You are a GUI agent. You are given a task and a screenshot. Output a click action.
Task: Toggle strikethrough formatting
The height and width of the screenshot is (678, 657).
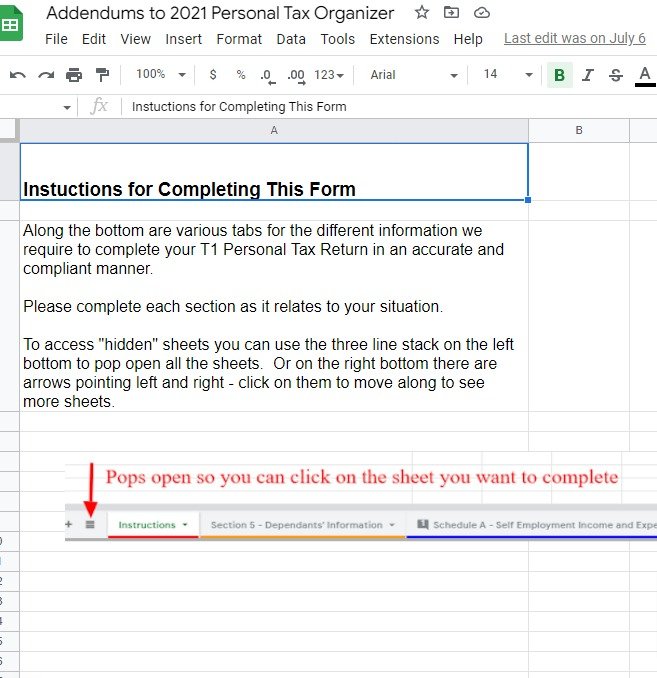616,75
